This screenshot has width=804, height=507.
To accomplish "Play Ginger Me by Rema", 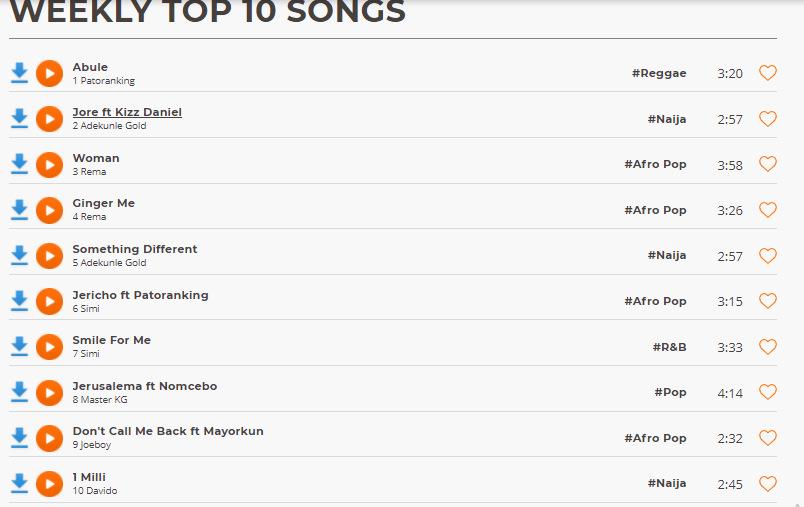I will click(49, 210).
